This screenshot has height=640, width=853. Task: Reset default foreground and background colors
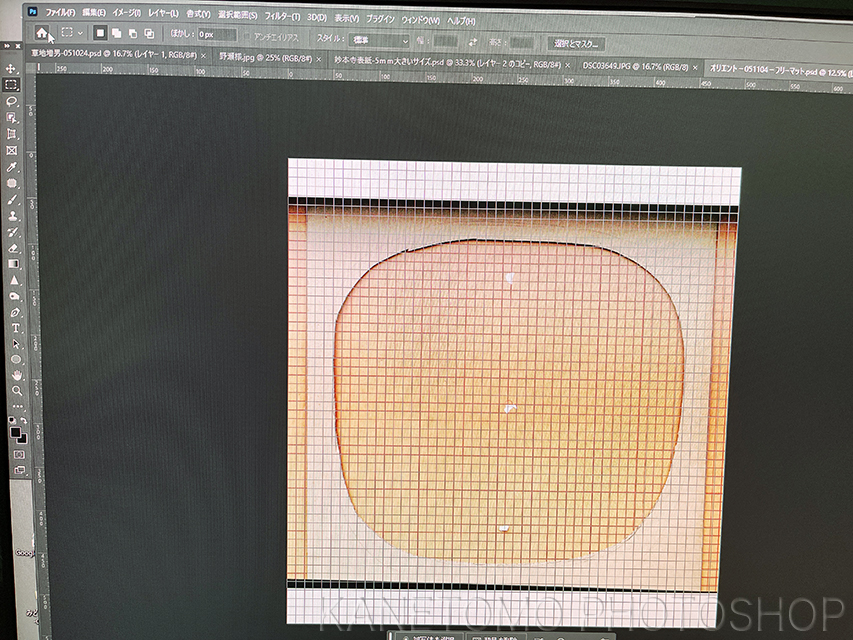pos(12,421)
